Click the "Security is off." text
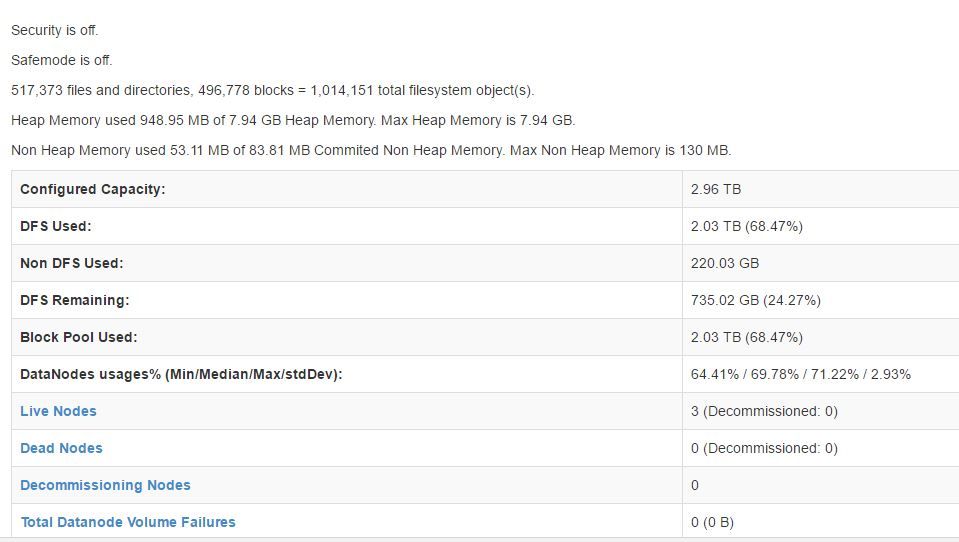The height and width of the screenshot is (542, 959). pos(55,30)
